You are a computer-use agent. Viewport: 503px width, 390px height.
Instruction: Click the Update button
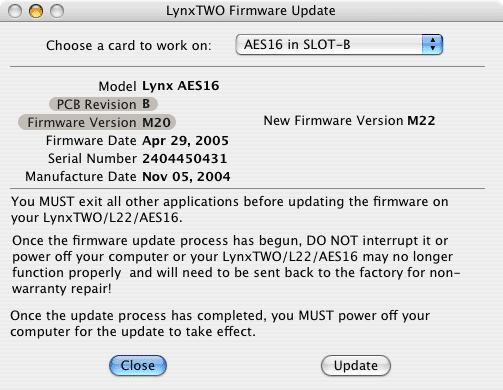(356, 365)
